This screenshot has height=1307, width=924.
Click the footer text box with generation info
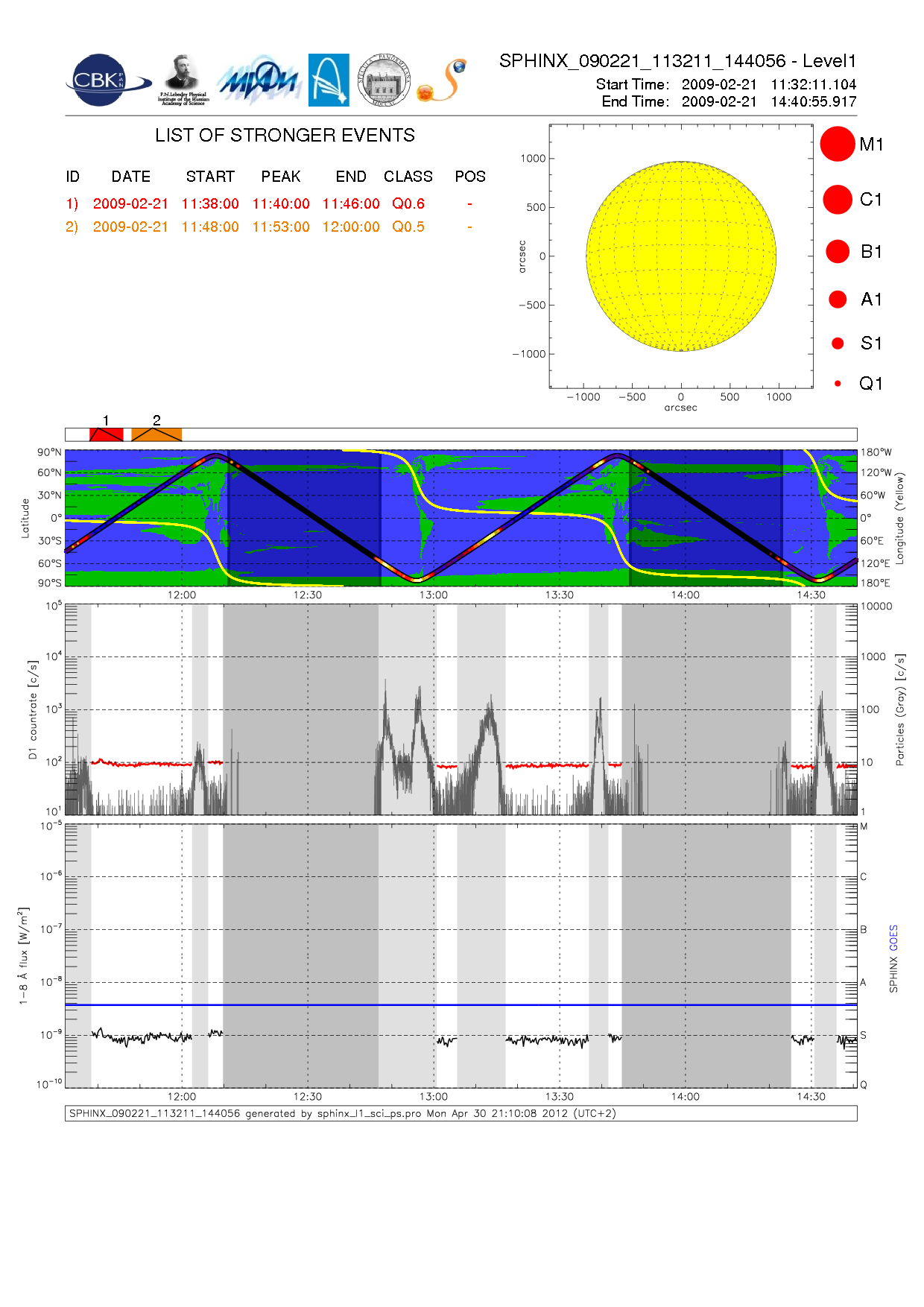pos(461,1113)
